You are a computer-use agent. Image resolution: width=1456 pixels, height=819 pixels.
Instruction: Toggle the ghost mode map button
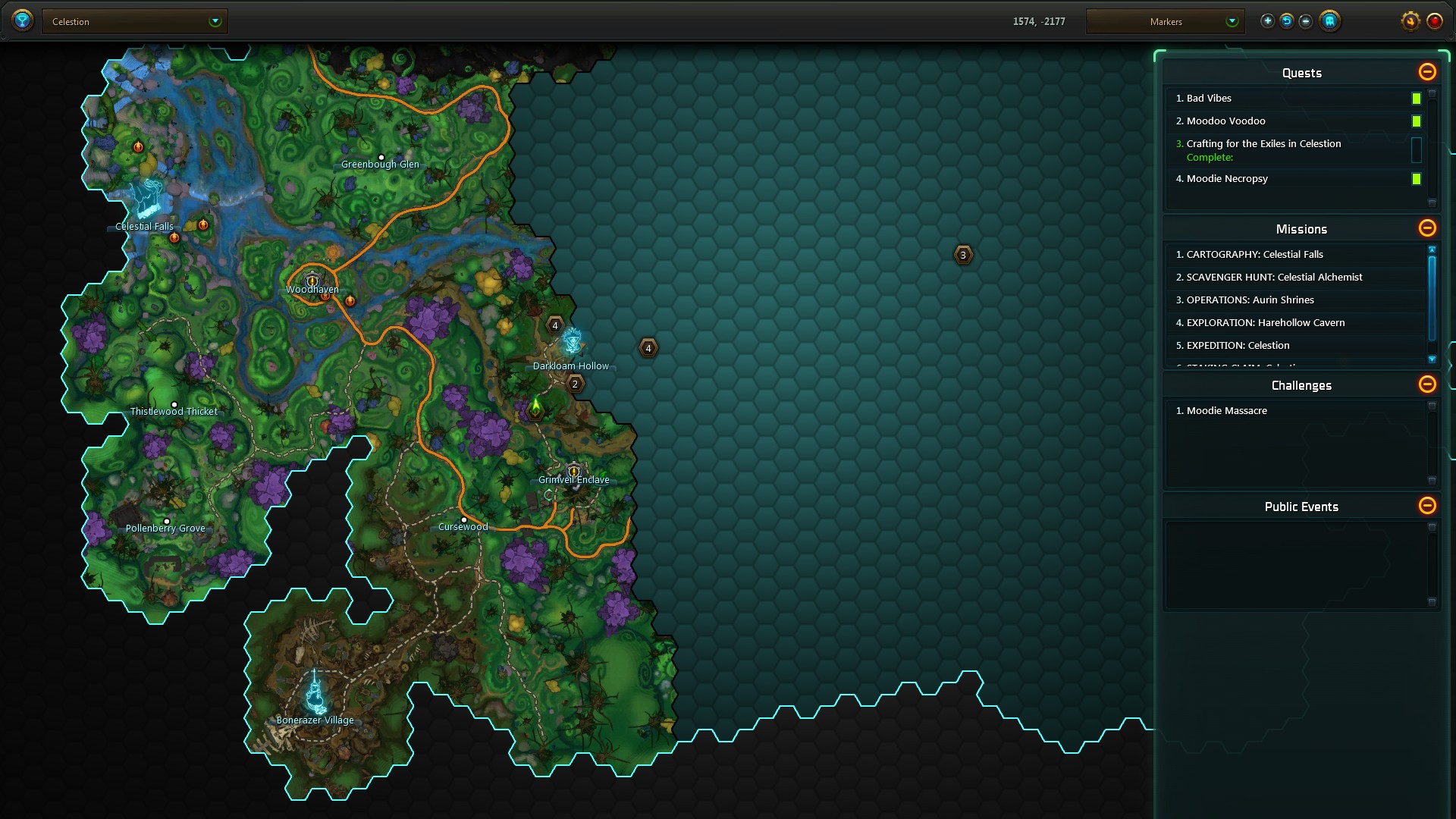pos(1330,21)
